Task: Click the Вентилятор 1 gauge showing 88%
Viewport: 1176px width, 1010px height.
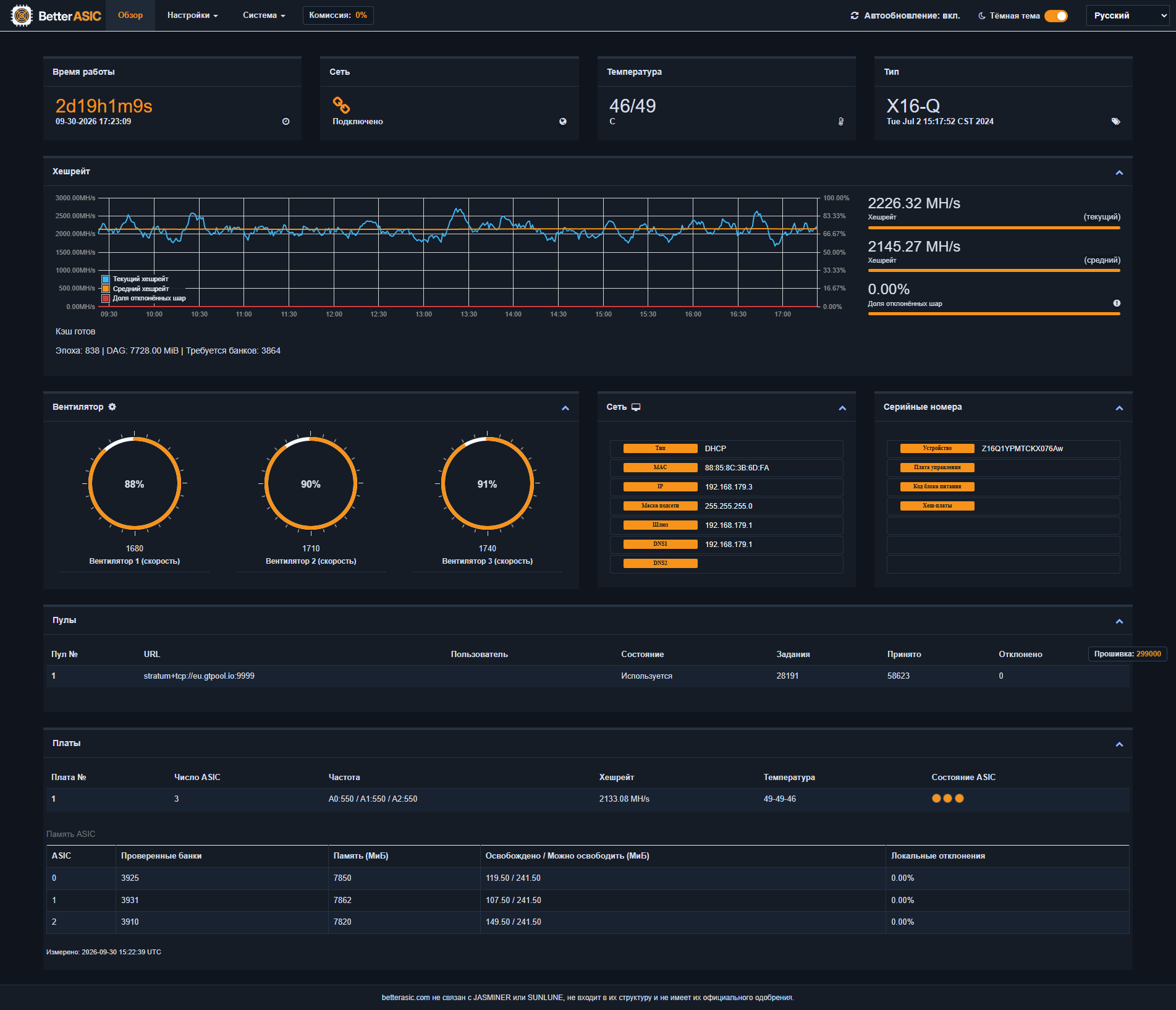Action: [x=135, y=483]
